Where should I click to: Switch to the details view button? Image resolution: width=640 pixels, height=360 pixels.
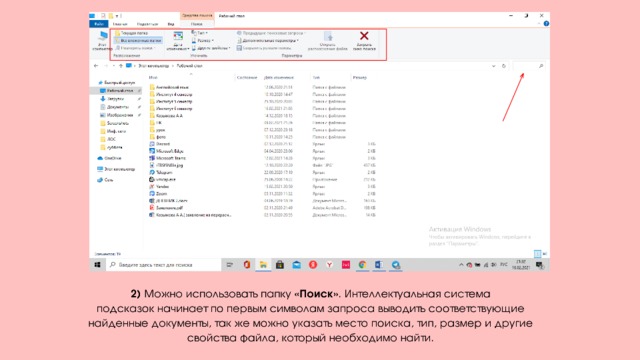coord(538,254)
